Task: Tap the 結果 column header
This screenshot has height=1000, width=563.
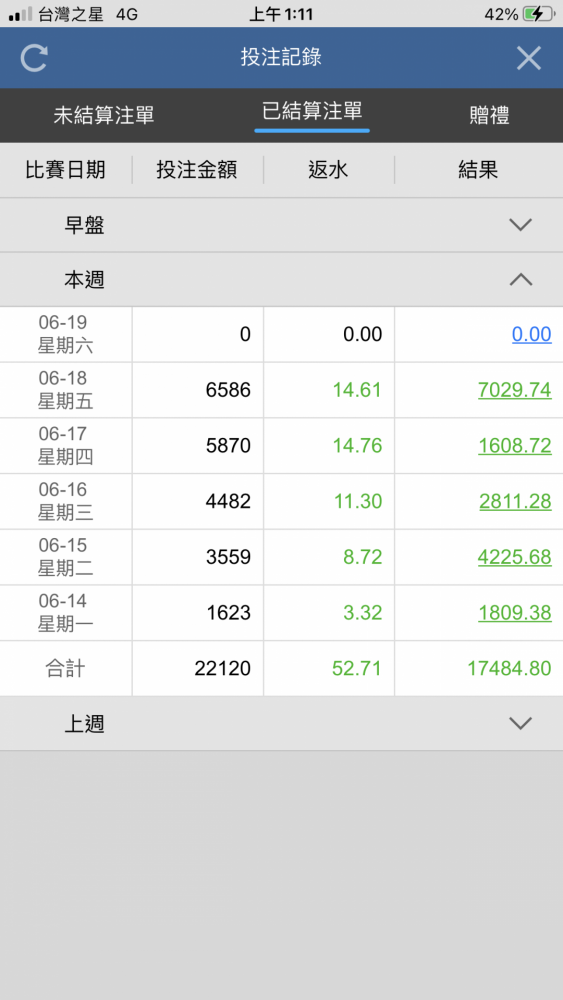Action: coord(478,170)
